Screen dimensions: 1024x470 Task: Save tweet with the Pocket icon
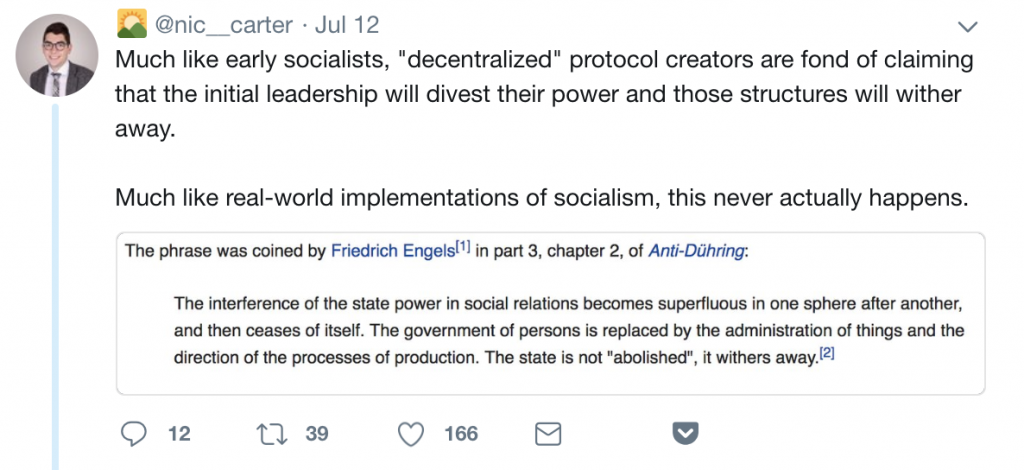click(684, 434)
